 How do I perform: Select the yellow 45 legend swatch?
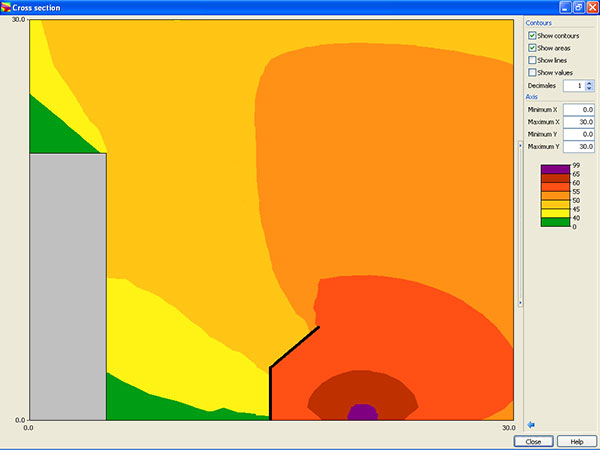click(x=555, y=213)
